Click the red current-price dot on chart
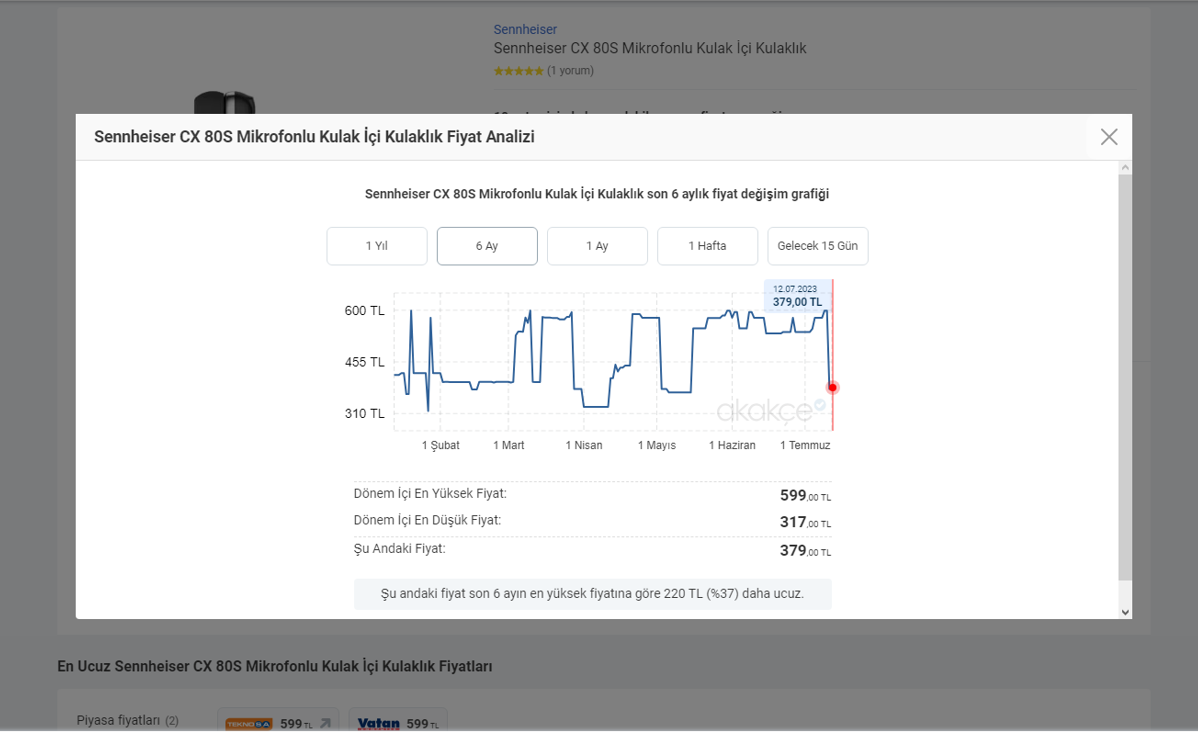Image resolution: width=1198 pixels, height=733 pixels. 832,387
